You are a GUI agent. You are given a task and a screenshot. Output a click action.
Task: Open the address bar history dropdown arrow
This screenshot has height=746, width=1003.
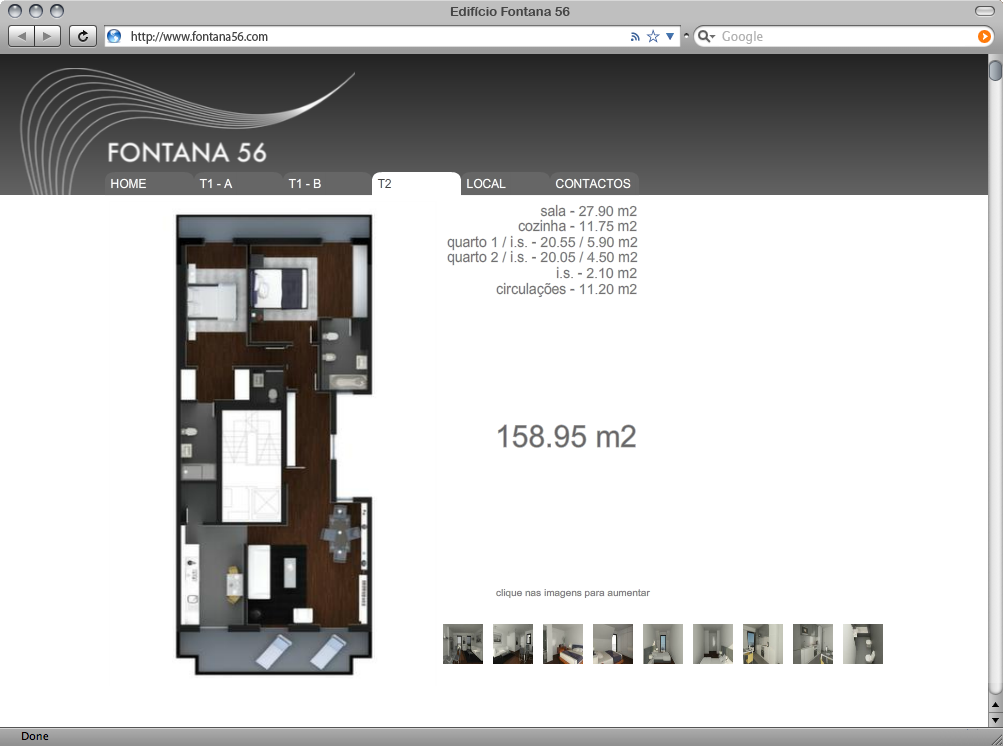670,36
